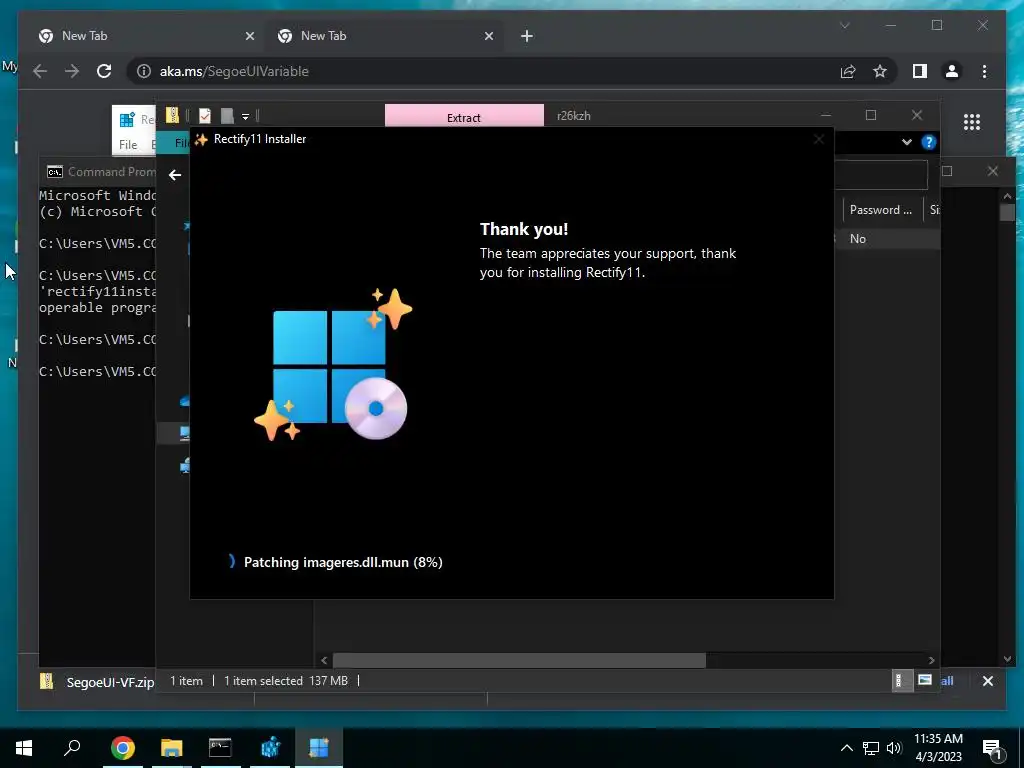Viewport: 1024px width, 768px height.
Task: Select the 'No' cell in Password column
Action: [x=857, y=239]
